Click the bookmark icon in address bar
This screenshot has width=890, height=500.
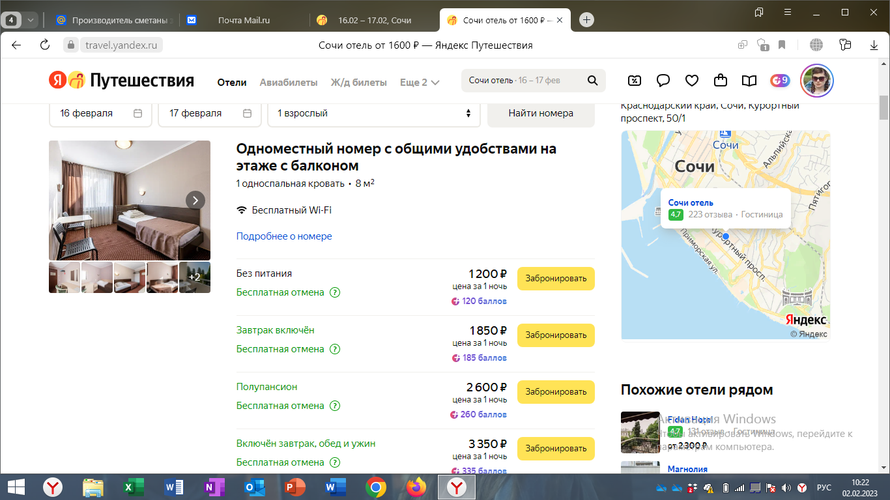pyautogui.click(x=782, y=45)
